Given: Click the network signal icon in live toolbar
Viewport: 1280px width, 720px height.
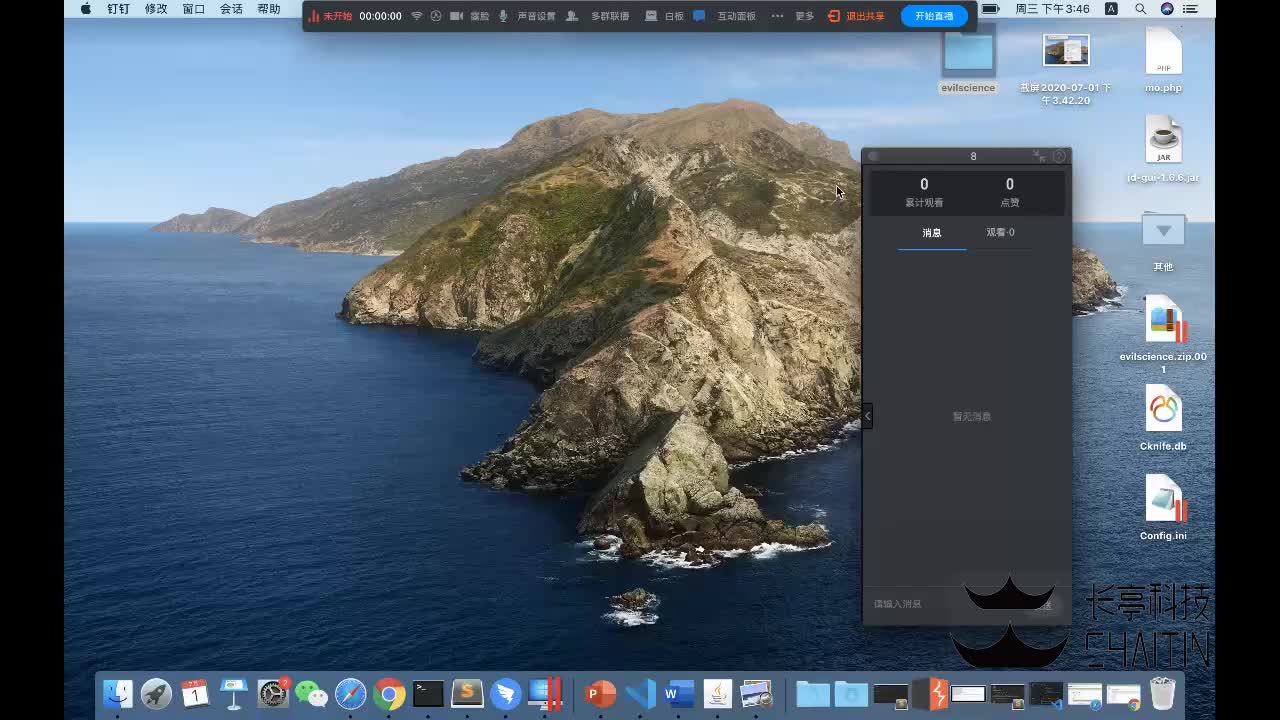Looking at the screenshot, I should click(417, 16).
